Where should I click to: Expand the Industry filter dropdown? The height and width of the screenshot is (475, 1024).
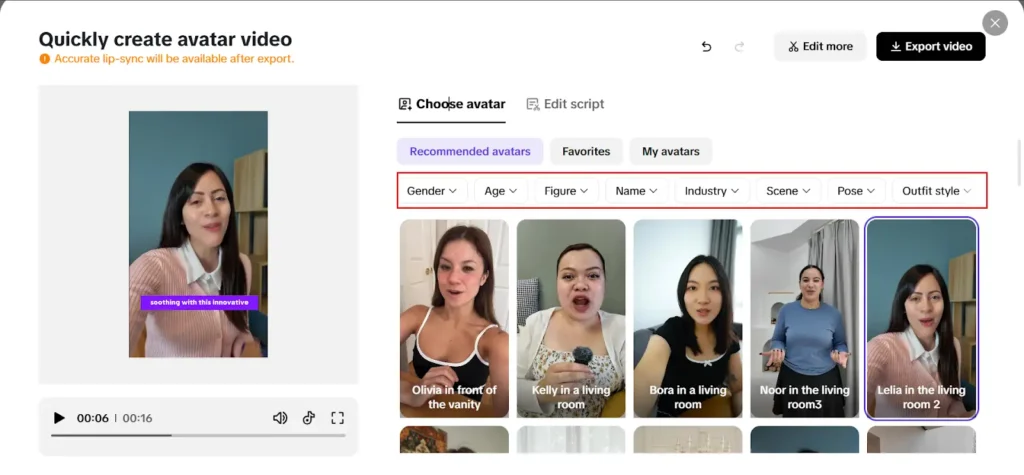(712, 191)
